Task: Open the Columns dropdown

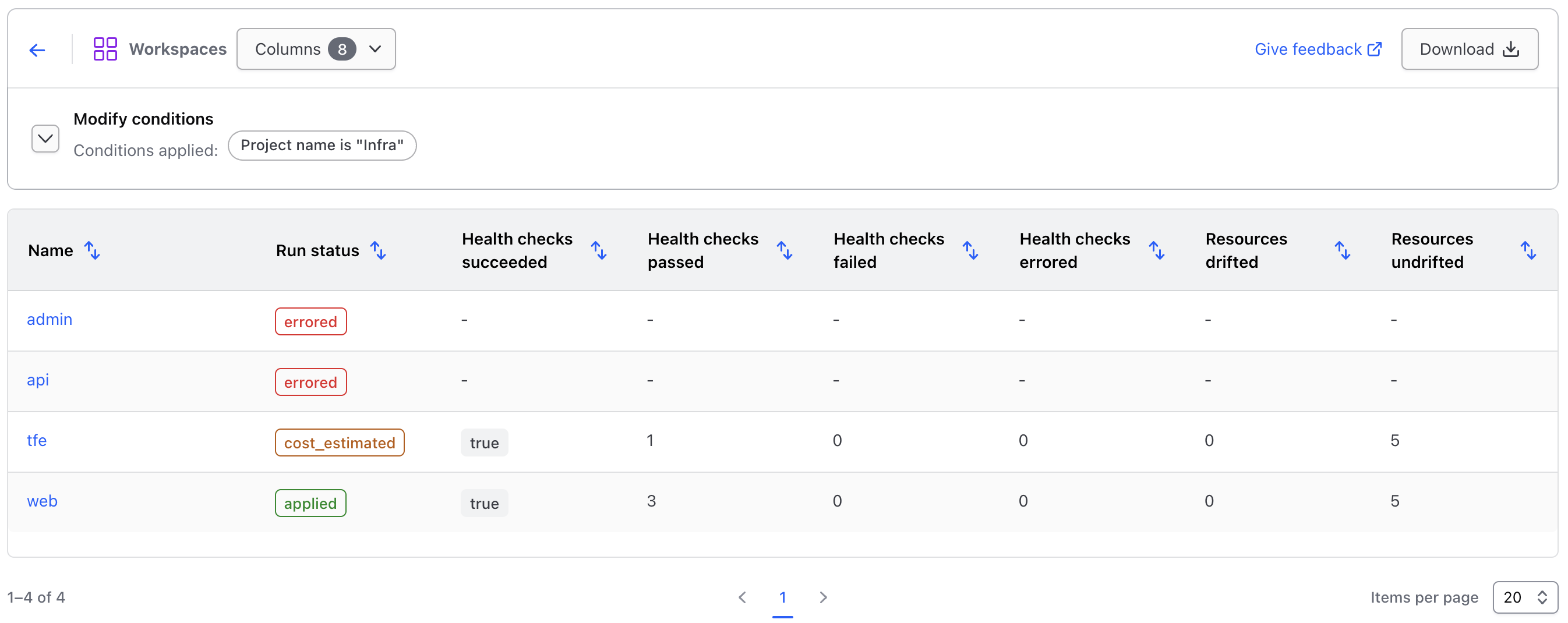Action: coord(316,49)
